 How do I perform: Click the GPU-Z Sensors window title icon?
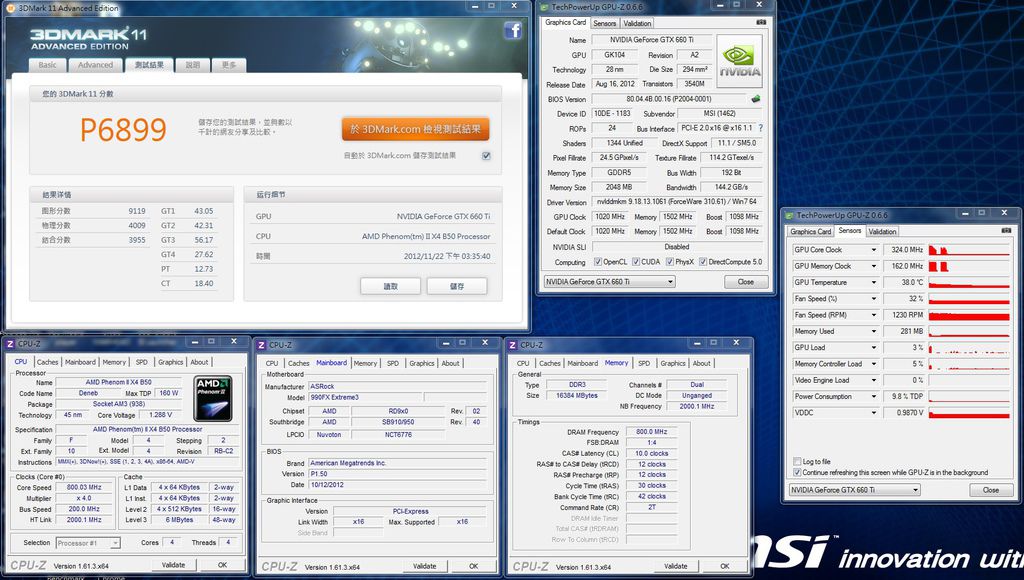pyautogui.click(x=789, y=215)
